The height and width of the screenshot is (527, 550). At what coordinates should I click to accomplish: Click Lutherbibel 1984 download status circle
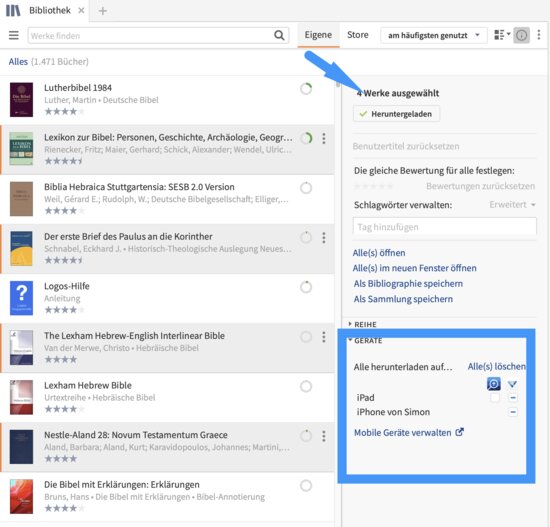pyautogui.click(x=306, y=89)
